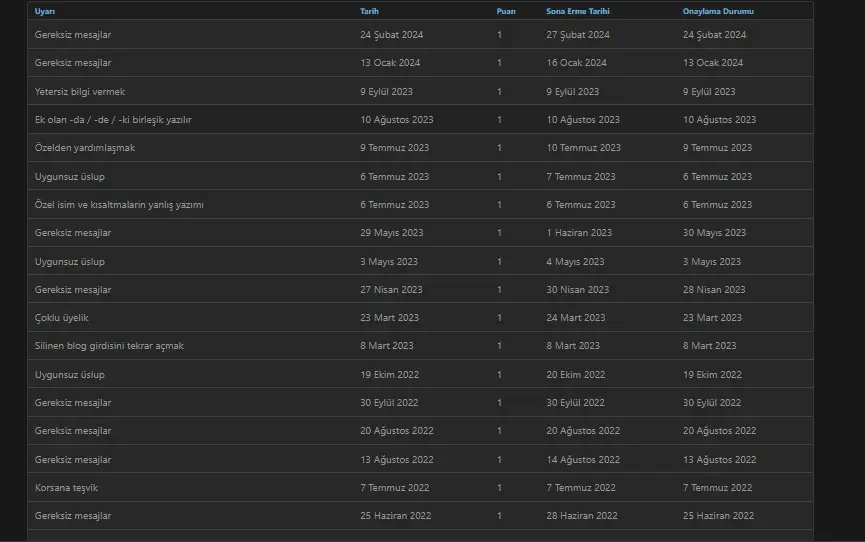Click expiry date '28 Haziran 2022'
The width and height of the screenshot is (865, 542).
coord(582,516)
